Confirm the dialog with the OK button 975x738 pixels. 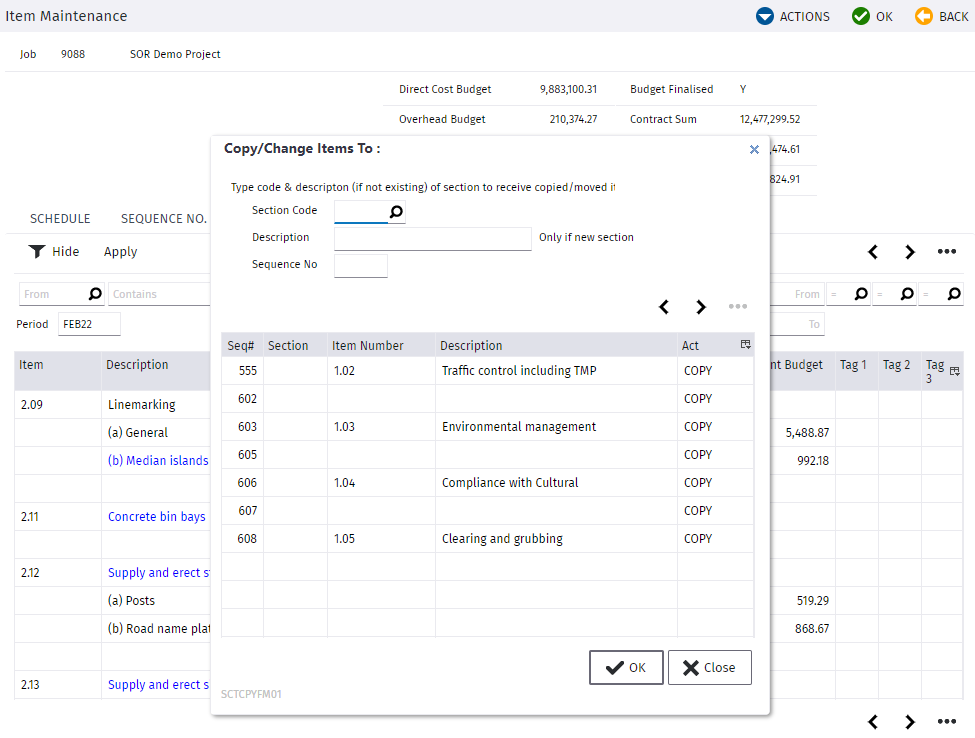pyautogui.click(x=626, y=667)
